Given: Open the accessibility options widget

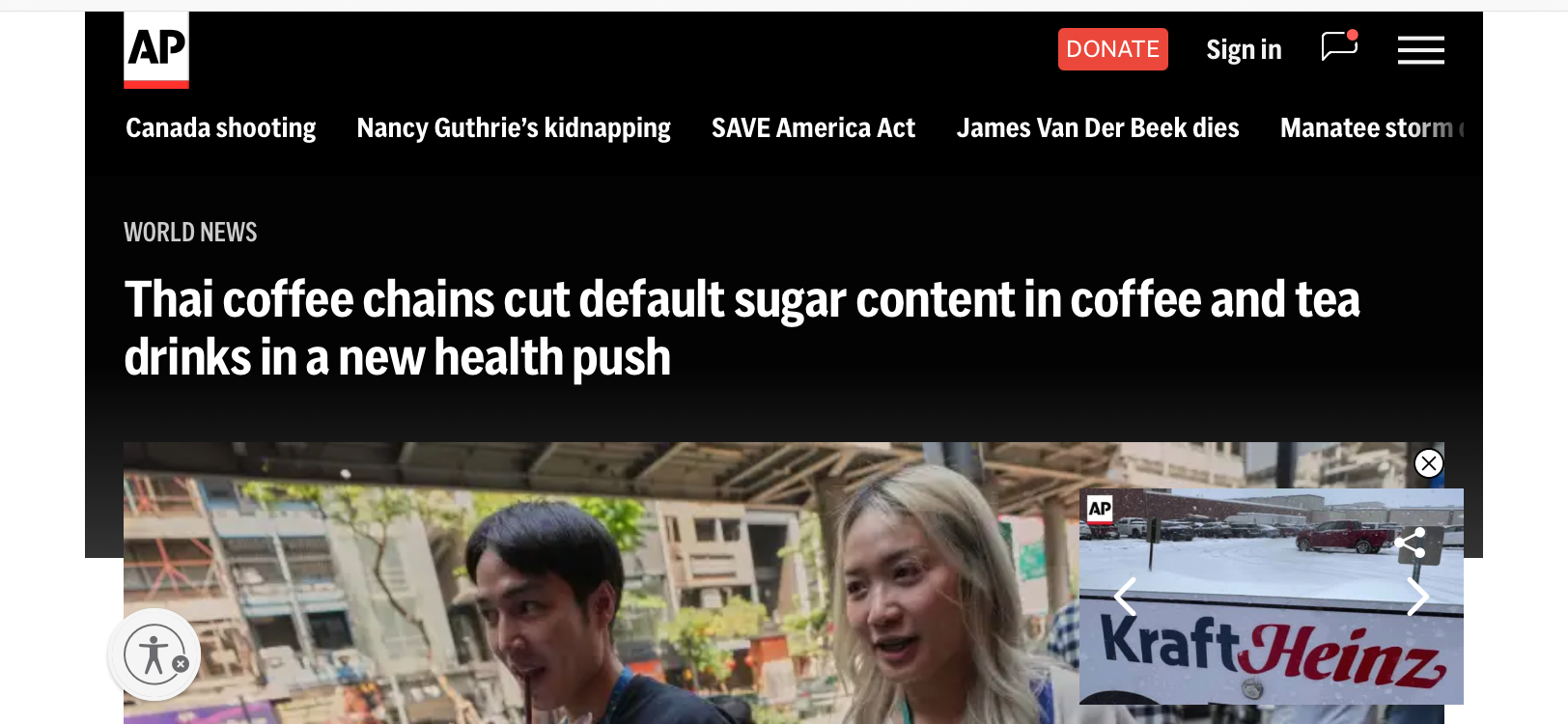Looking at the screenshot, I should [x=153, y=654].
